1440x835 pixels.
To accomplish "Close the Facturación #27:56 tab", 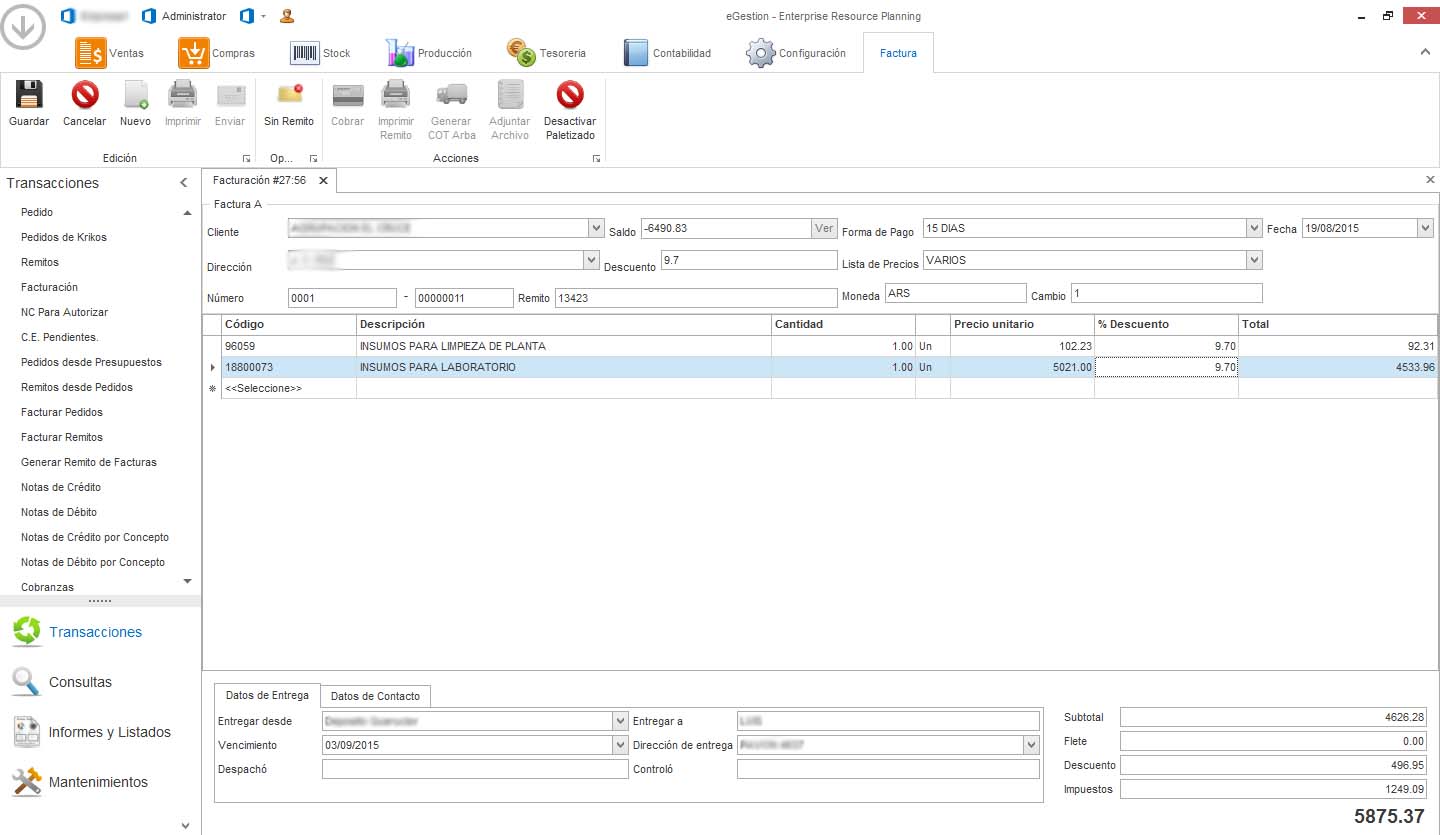I will [x=323, y=181].
